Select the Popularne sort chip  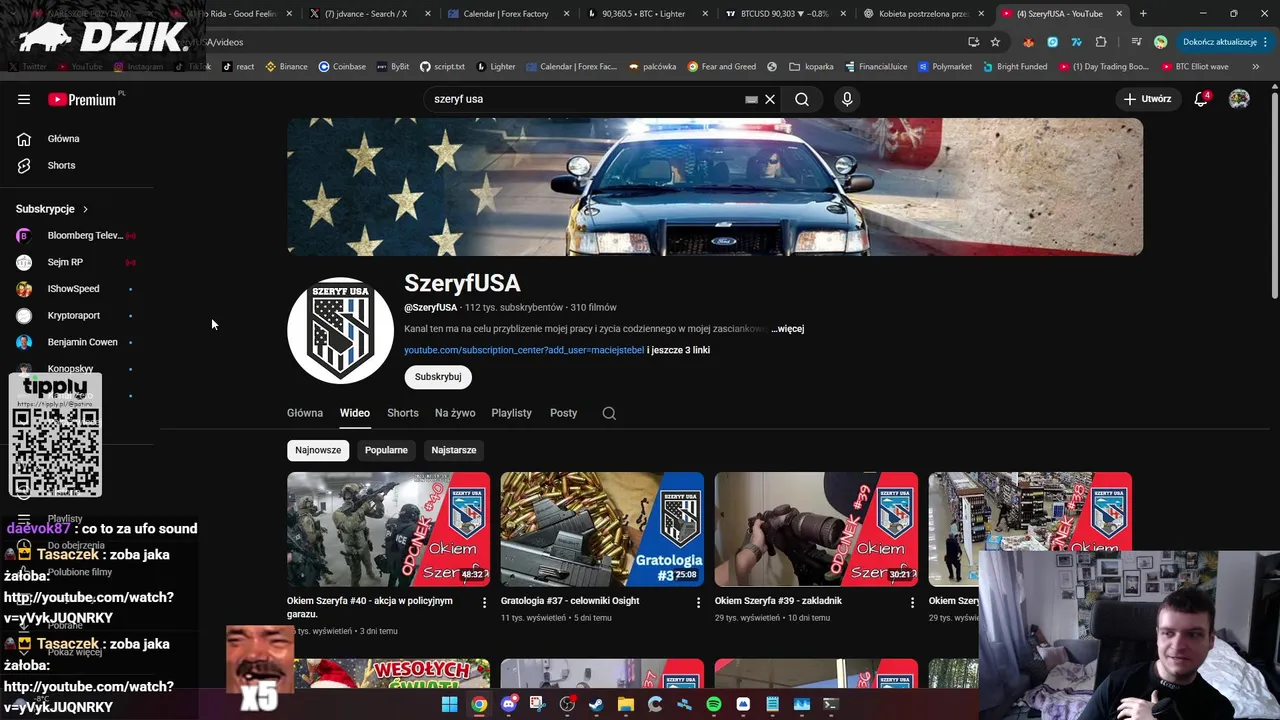pyautogui.click(x=386, y=450)
